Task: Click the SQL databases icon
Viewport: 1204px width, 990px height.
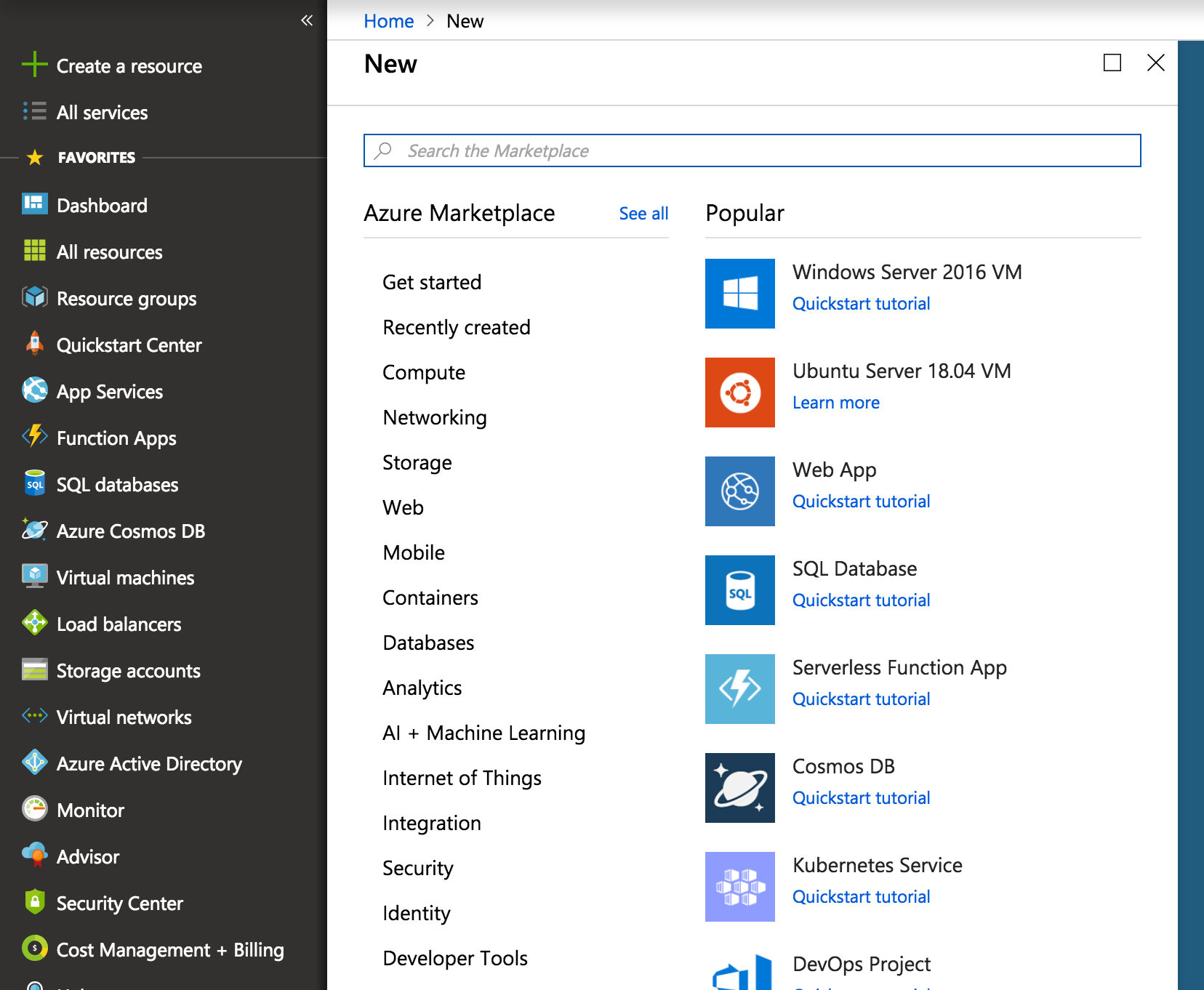Action: click(34, 484)
